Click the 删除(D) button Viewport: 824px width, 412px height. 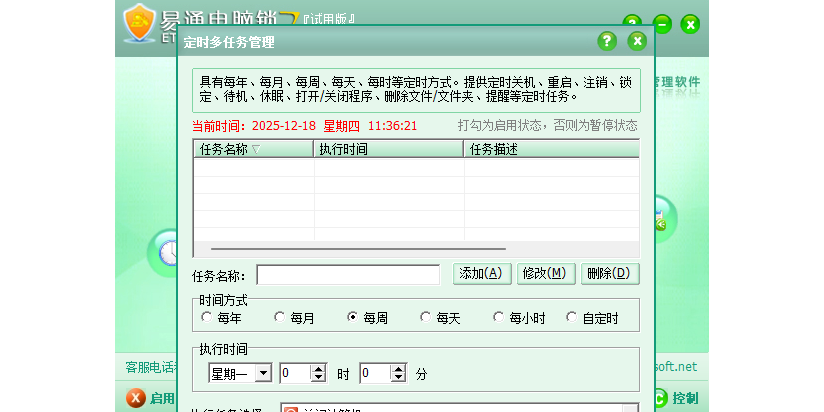pyautogui.click(x=609, y=273)
